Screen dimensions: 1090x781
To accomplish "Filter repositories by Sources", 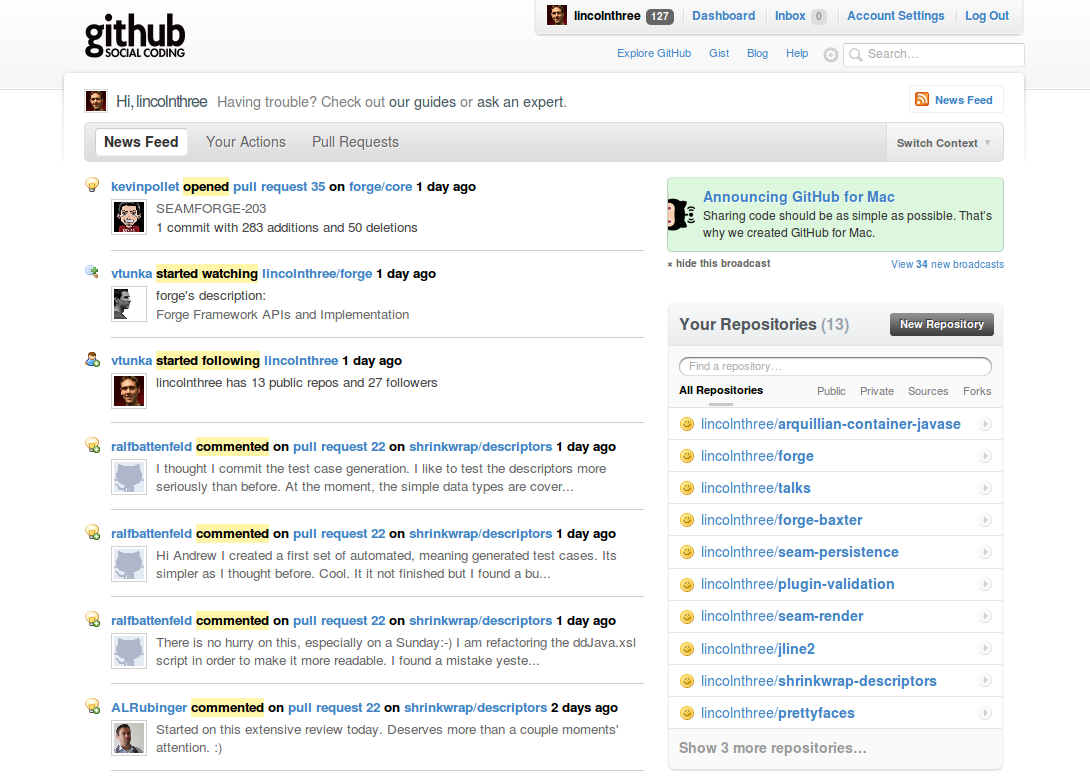I will click(928, 391).
